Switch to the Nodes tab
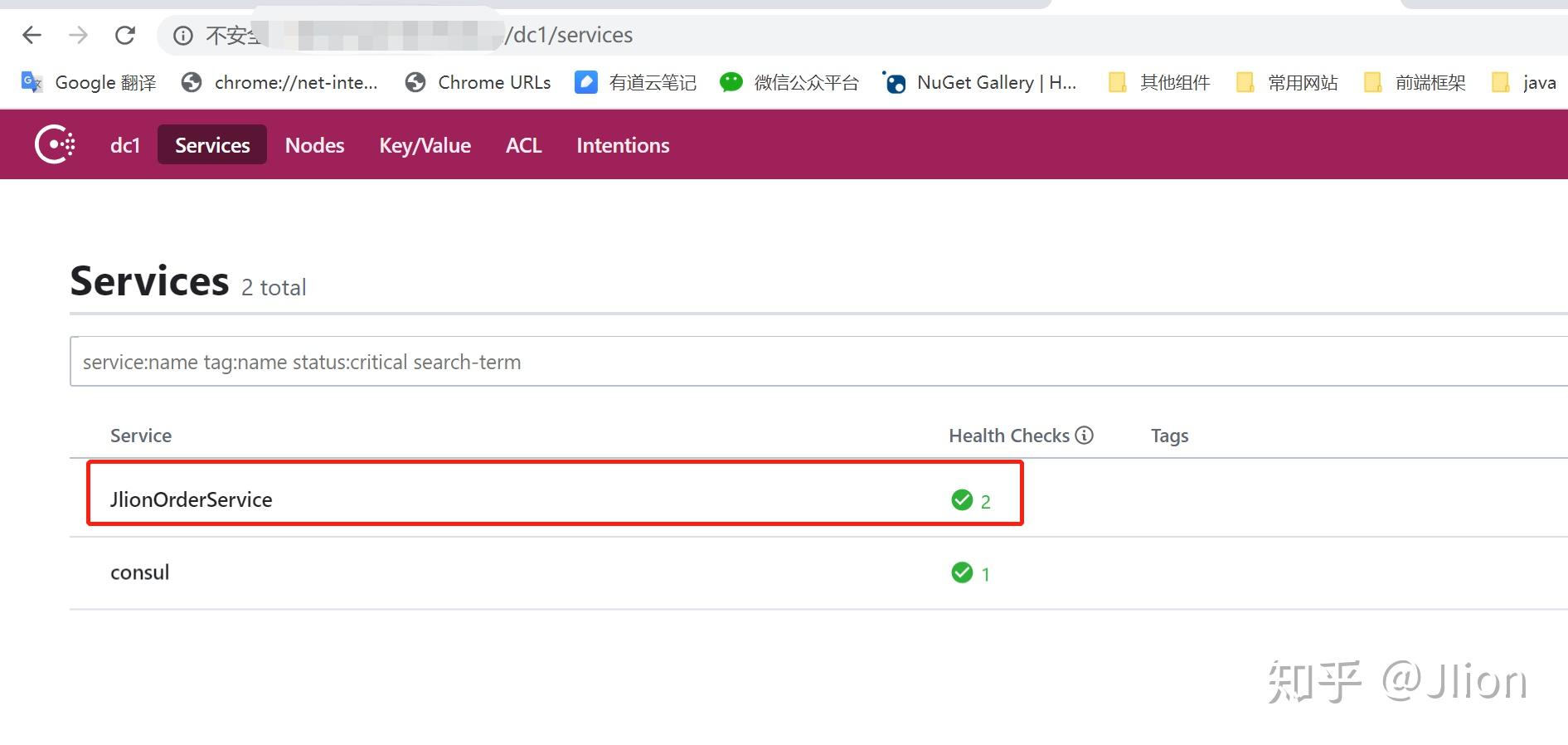Image resolution: width=1568 pixels, height=745 pixels. [x=314, y=145]
